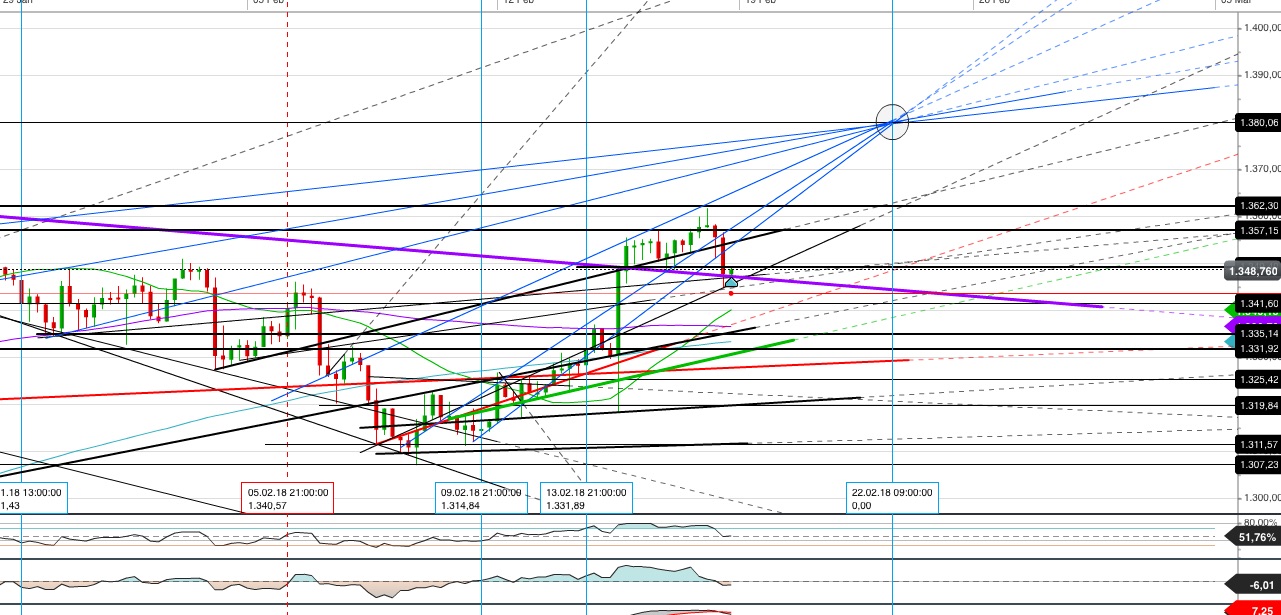
Task: Select the 1.341,60 price level label
Action: tap(1258, 303)
